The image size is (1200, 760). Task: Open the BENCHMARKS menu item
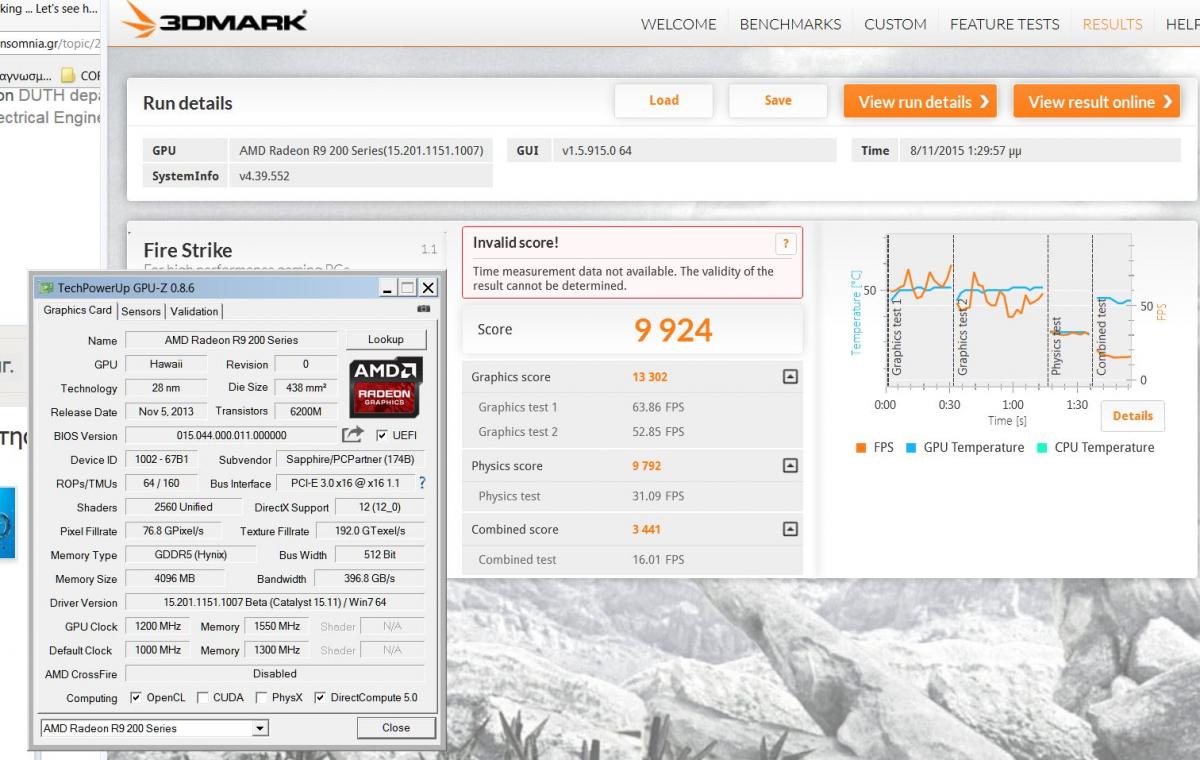[x=790, y=24]
